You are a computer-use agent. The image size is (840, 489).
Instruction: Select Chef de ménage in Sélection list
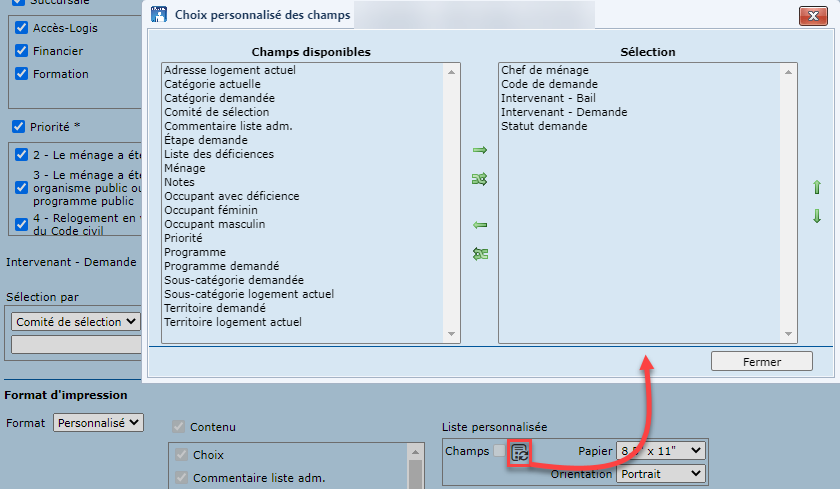[x=544, y=70]
